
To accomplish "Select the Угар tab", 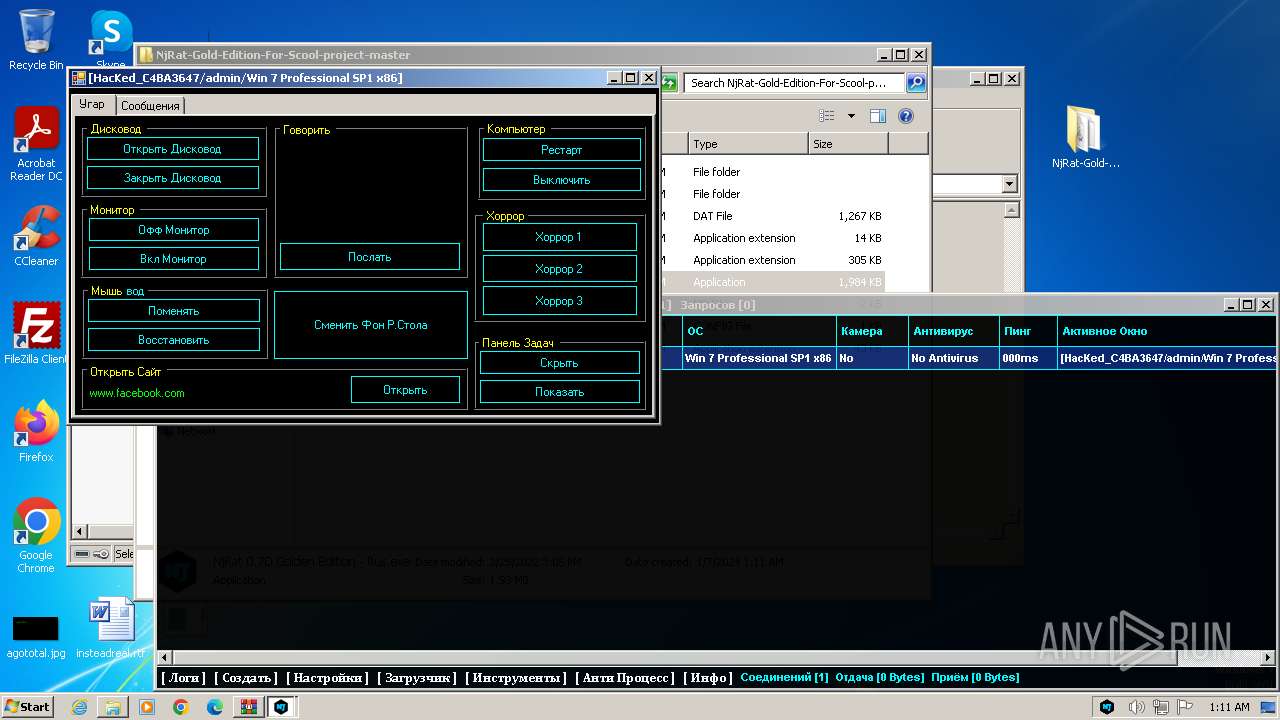I will [92, 104].
